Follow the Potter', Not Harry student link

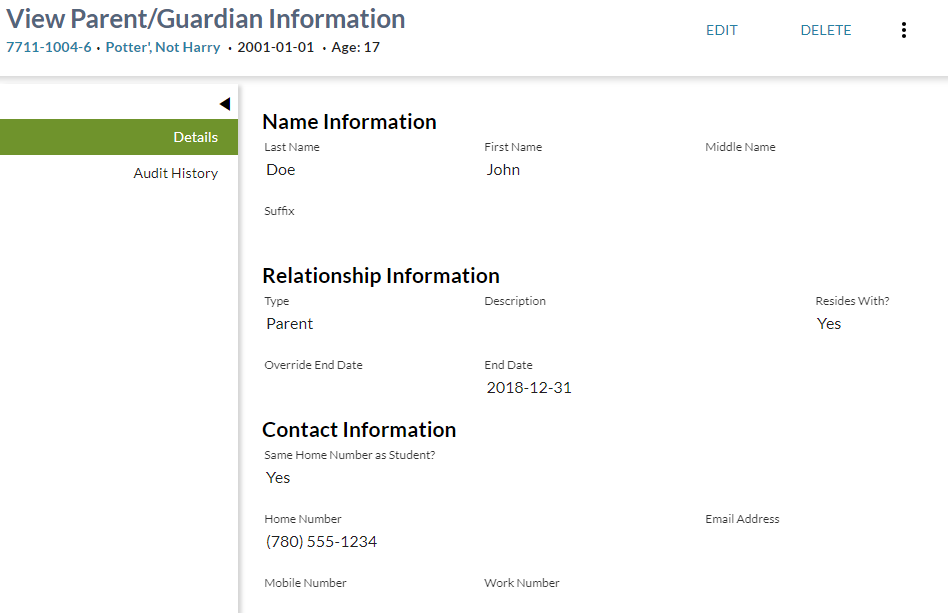pyautogui.click(x=163, y=47)
